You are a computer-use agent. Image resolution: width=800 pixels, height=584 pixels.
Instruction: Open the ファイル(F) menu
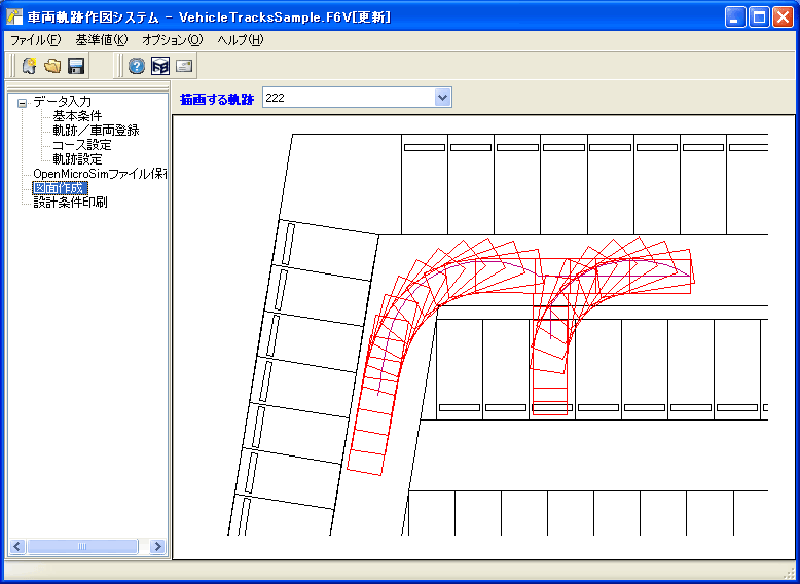click(36, 40)
